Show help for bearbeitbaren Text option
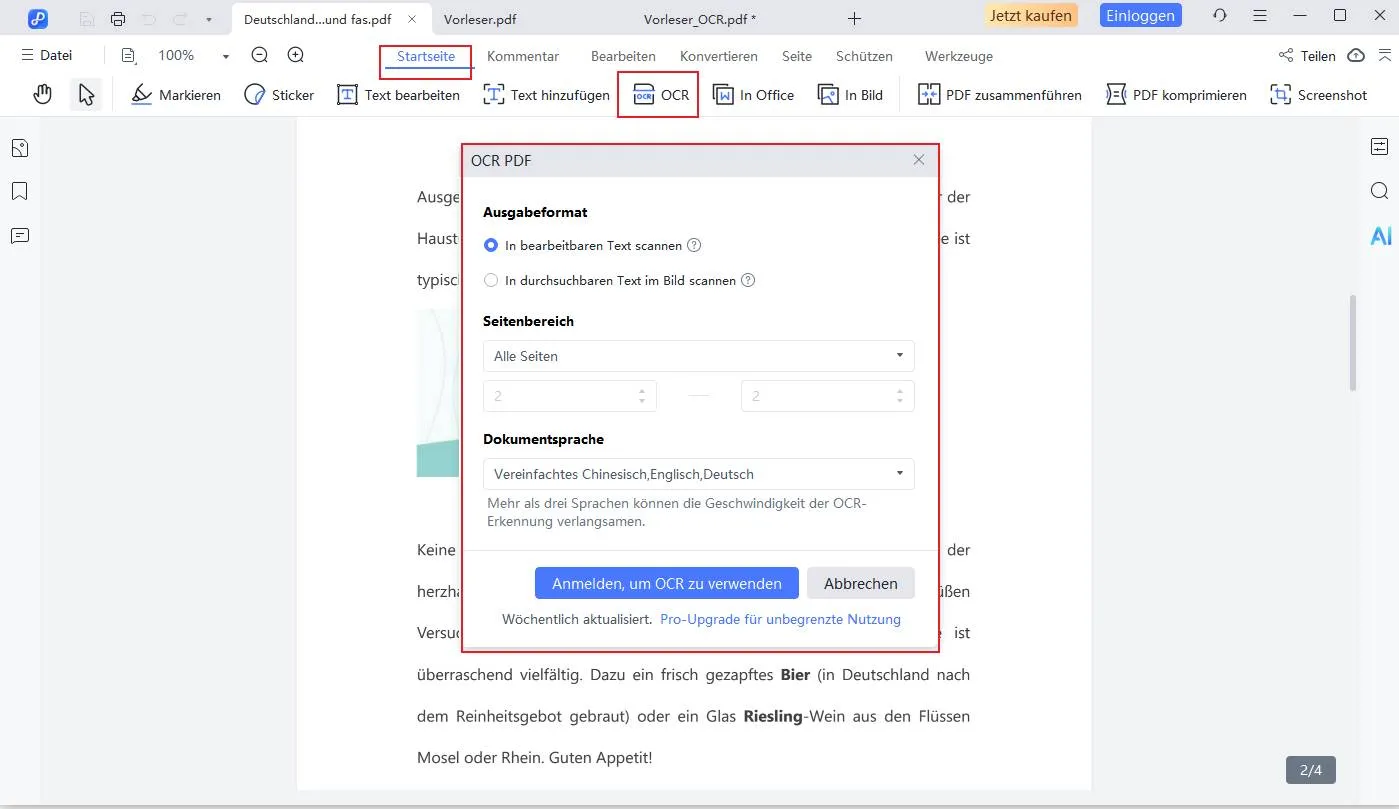 [694, 245]
